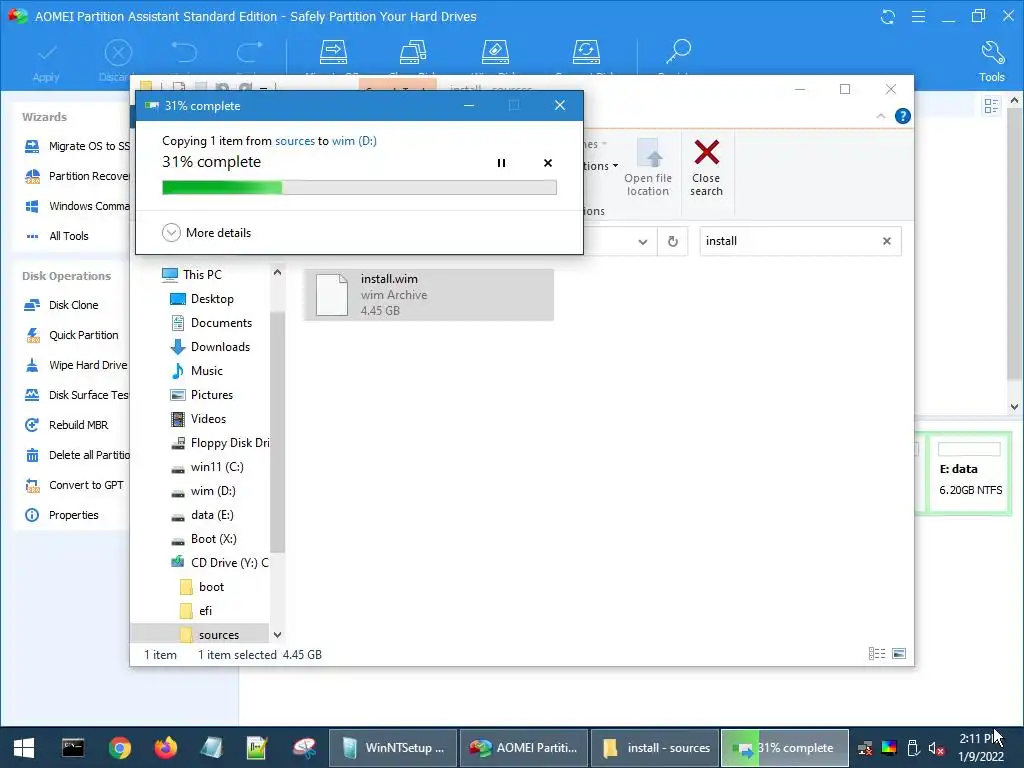Open Music folder in navigation pane
Screen dimensions: 1024x768
tap(197, 371)
